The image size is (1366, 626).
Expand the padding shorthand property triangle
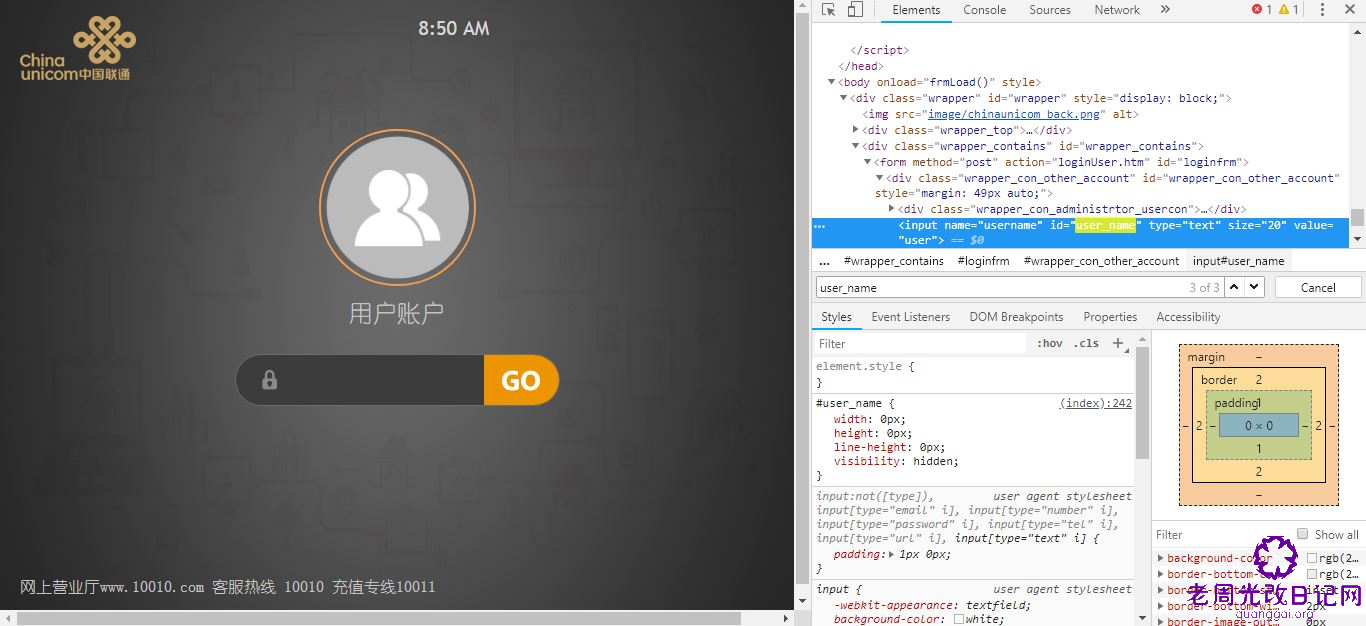click(x=891, y=554)
